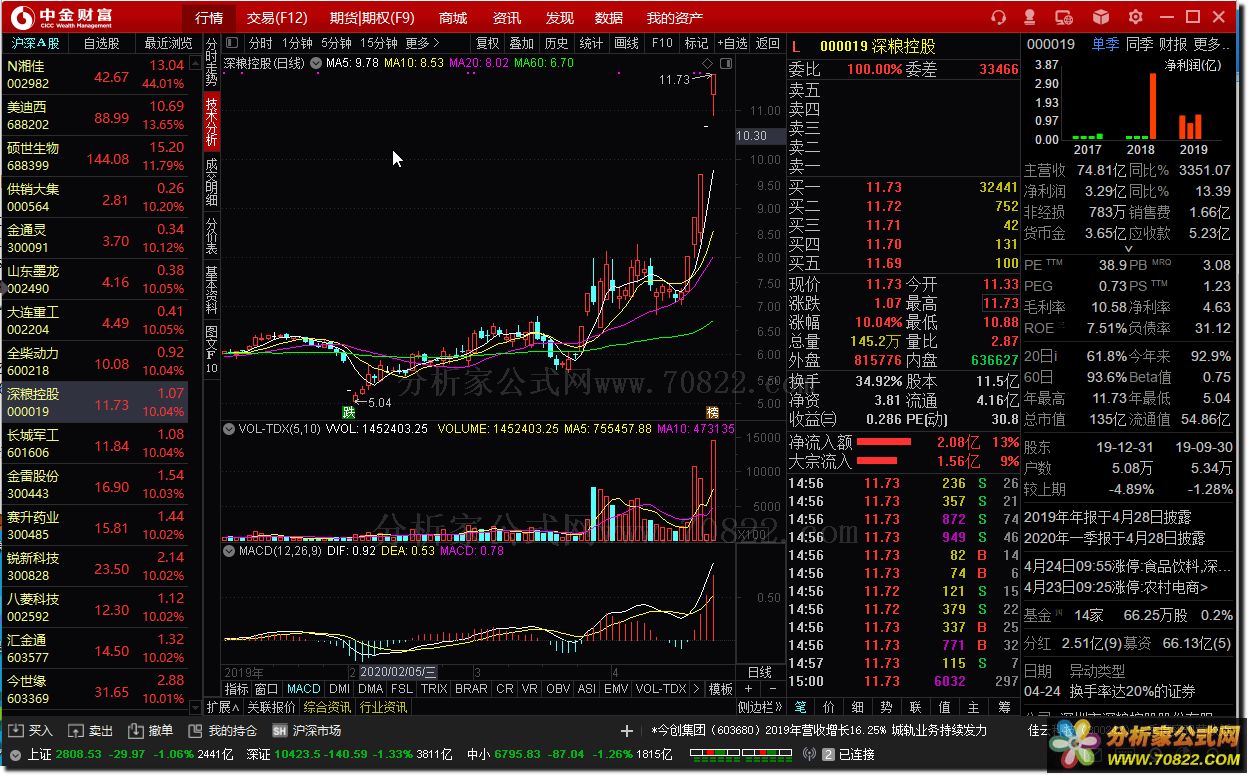Toggle the 叠加 overlay option
The width and height of the screenshot is (1249, 775).
521,43
